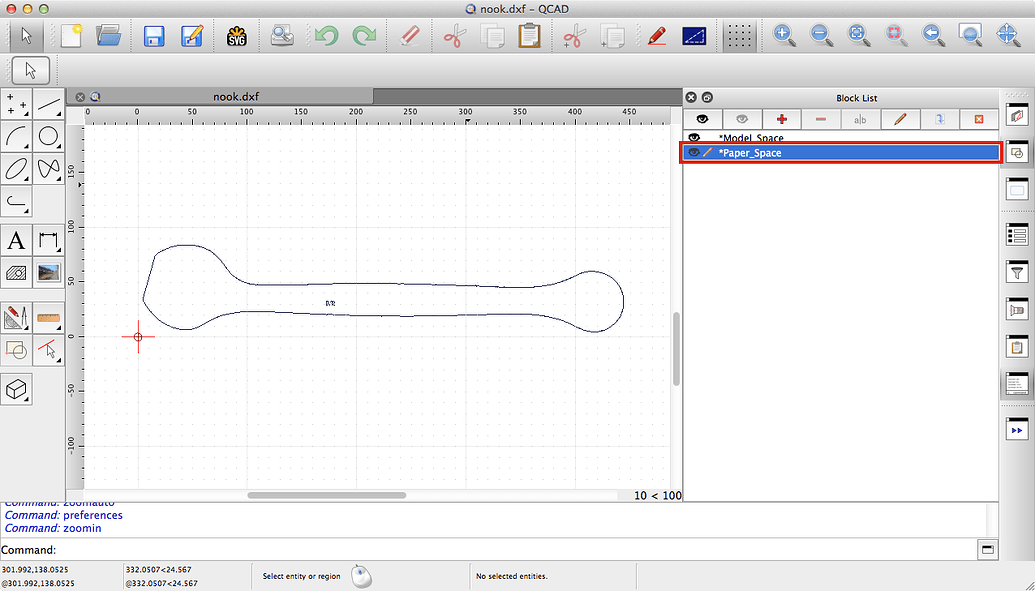
Task: Zoom out with minus magnifier
Action: pyautogui.click(x=822, y=36)
